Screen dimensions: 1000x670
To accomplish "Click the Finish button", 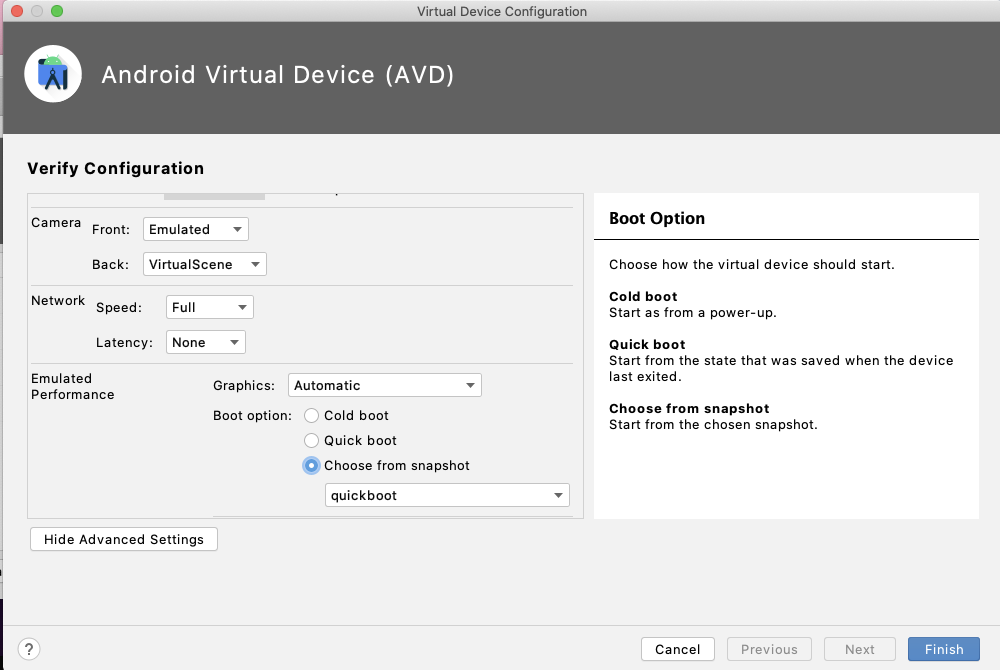I will 943,649.
